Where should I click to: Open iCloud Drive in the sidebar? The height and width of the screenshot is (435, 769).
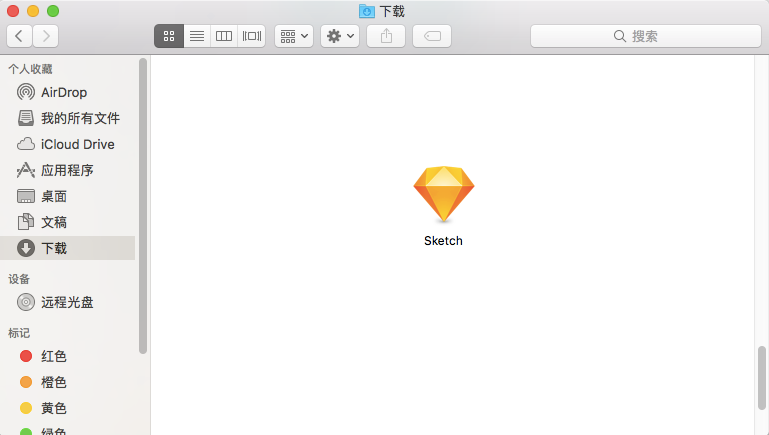69,144
